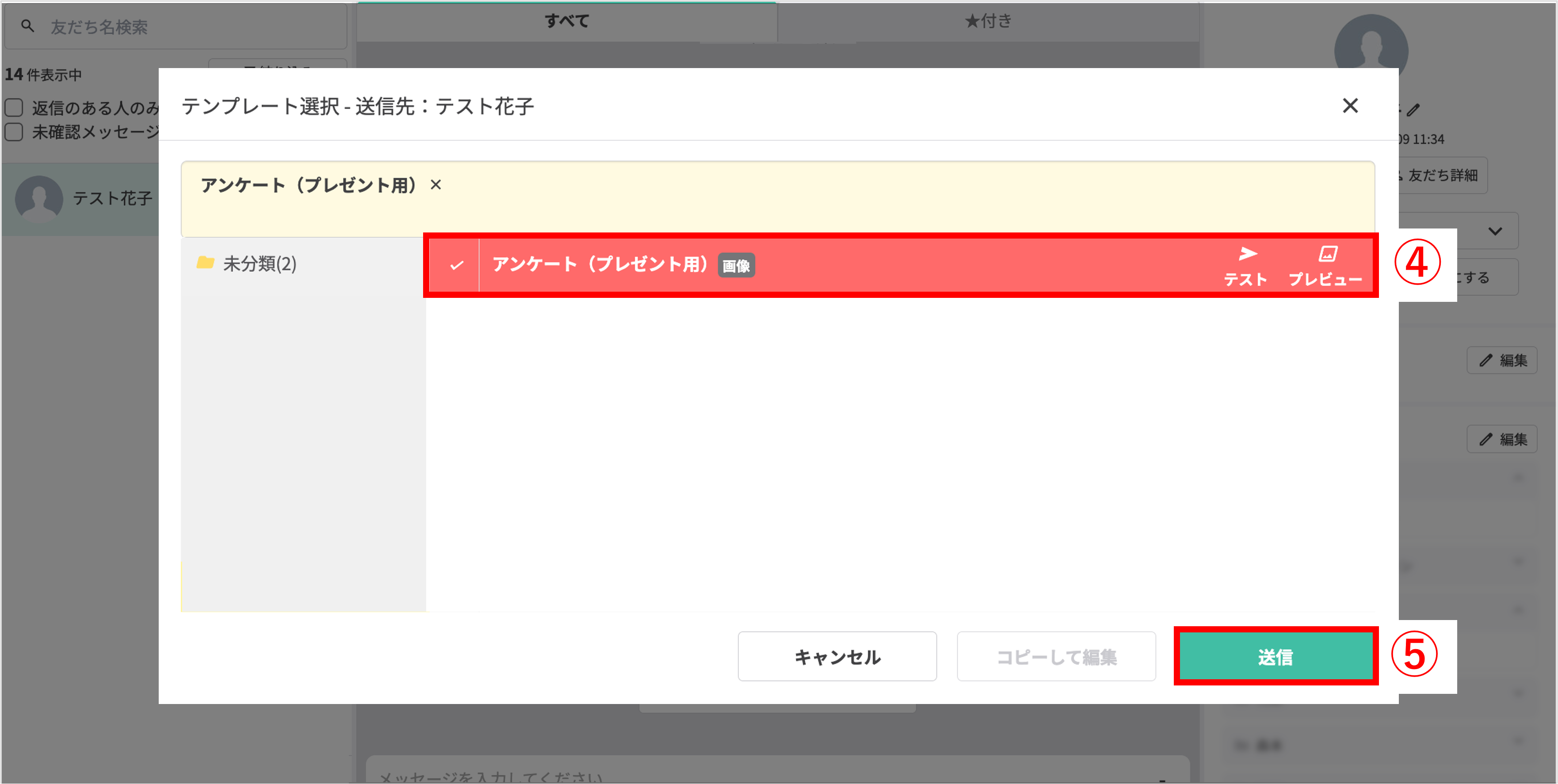The height and width of the screenshot is (784, 1558).
Task: Open the 未分類(2) folder
Action: [x=260, y=263]
